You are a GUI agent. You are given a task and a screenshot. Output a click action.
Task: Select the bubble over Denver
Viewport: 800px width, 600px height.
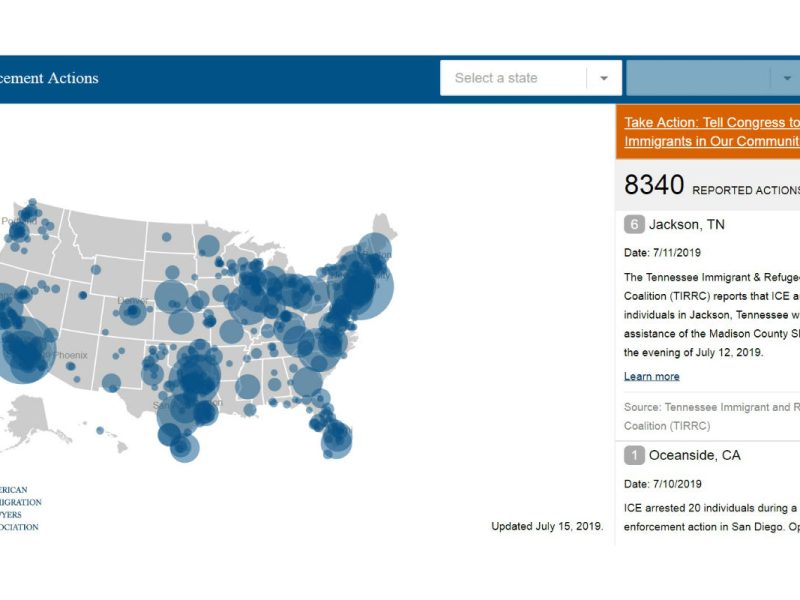[x=131, y=312]
